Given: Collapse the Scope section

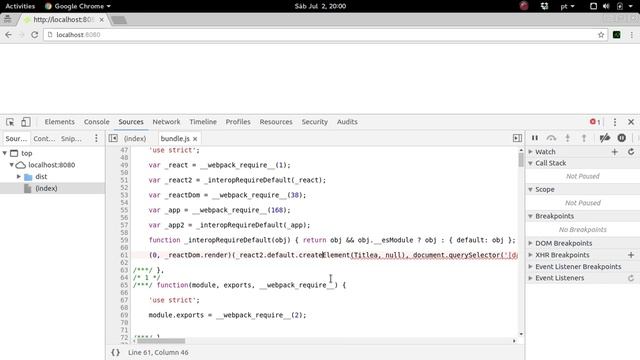Looking at the screenshot, I should click(x=531, y=189).
